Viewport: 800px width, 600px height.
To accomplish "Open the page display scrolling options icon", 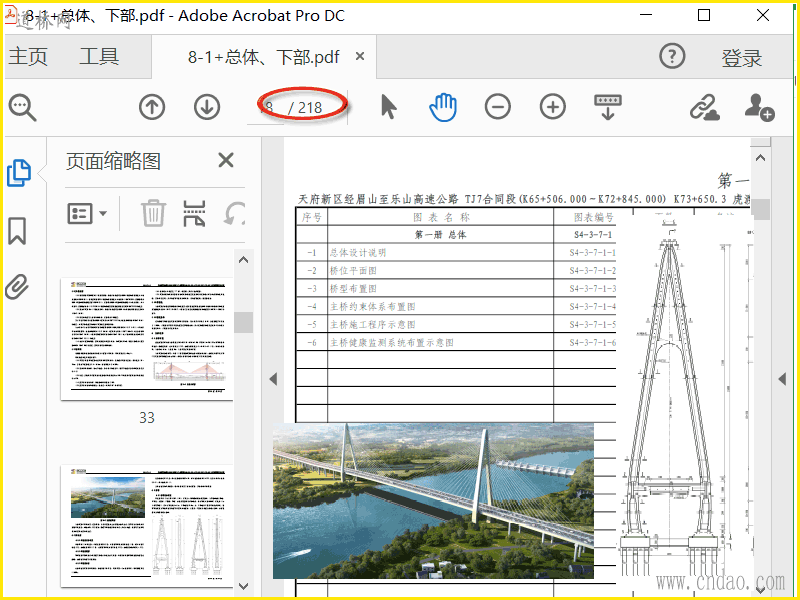I will point(608,107).
